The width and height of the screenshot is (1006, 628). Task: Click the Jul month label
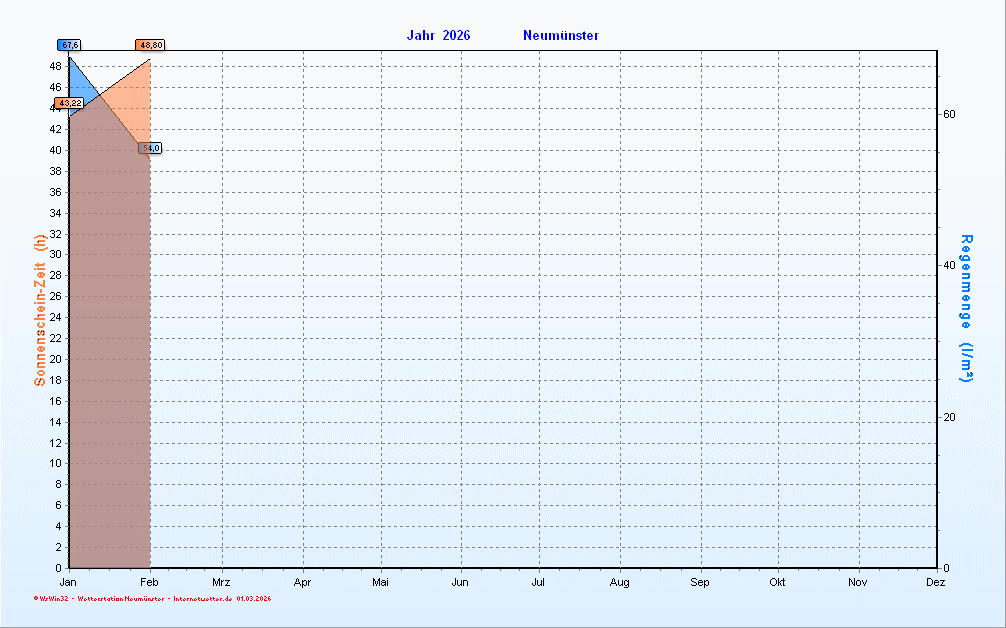click(538, 582)
